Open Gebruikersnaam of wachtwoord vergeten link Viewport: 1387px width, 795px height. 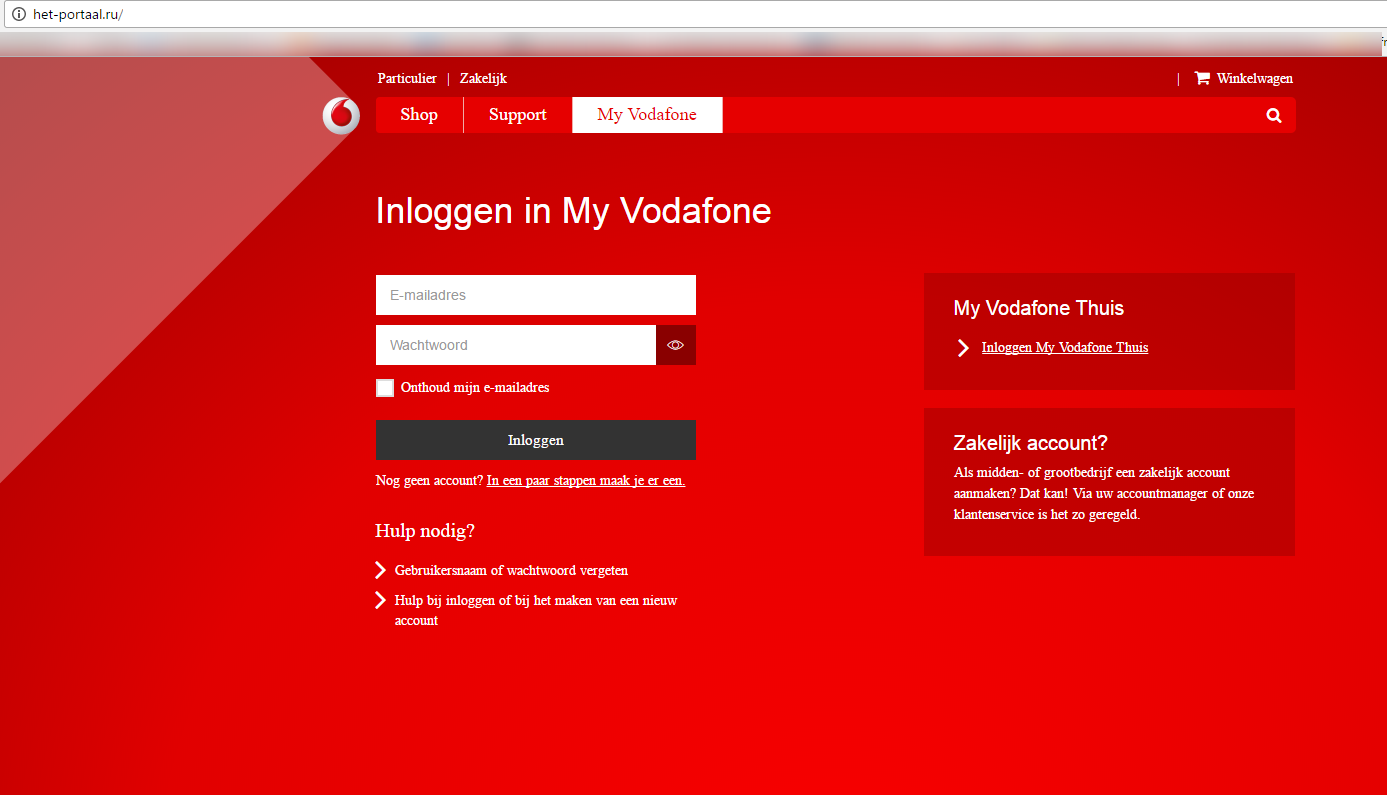click(511, 570)
